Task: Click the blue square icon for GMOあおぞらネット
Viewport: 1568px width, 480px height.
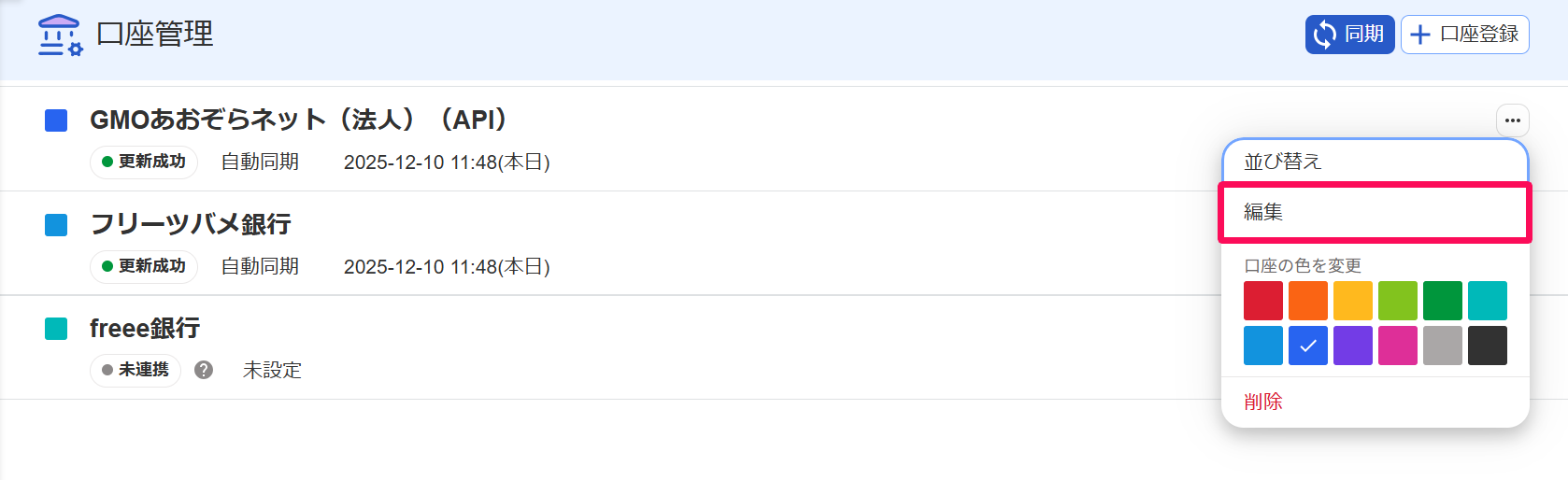Action: pyautogui.click(x=56, y=120)
